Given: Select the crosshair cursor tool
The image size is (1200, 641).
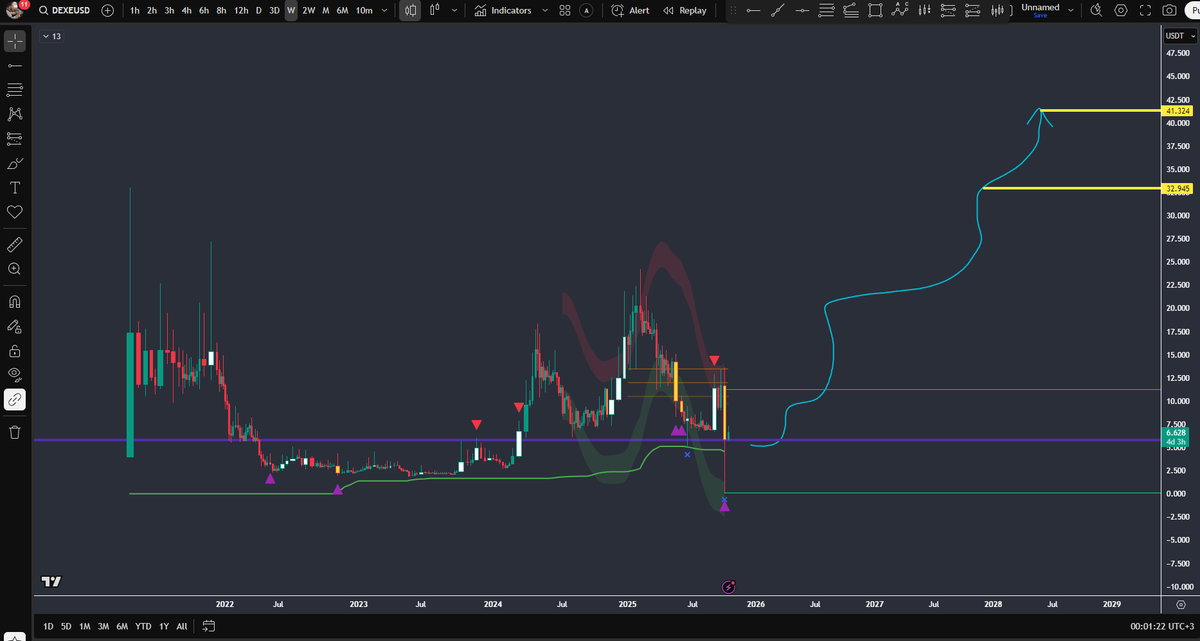Looking at the screenshot, I should tap(14, 40).
